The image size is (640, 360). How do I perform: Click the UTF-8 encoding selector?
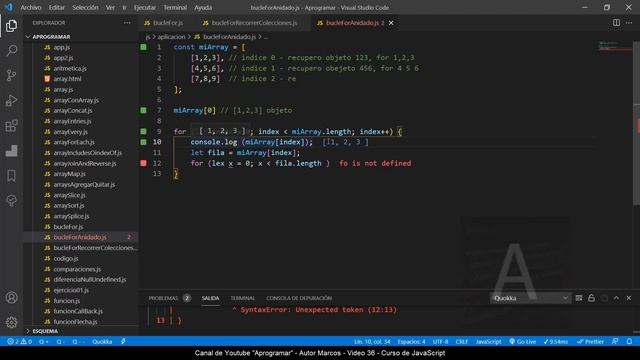pos(440,342)
